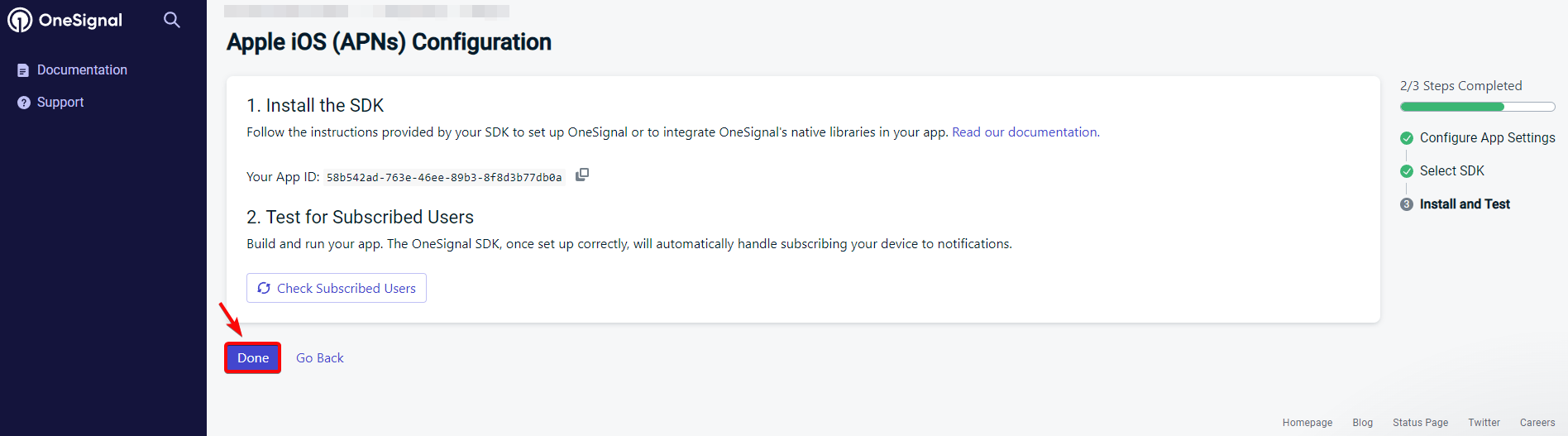
Task: Click the step 3 number badge
Action: [1407, 204]
